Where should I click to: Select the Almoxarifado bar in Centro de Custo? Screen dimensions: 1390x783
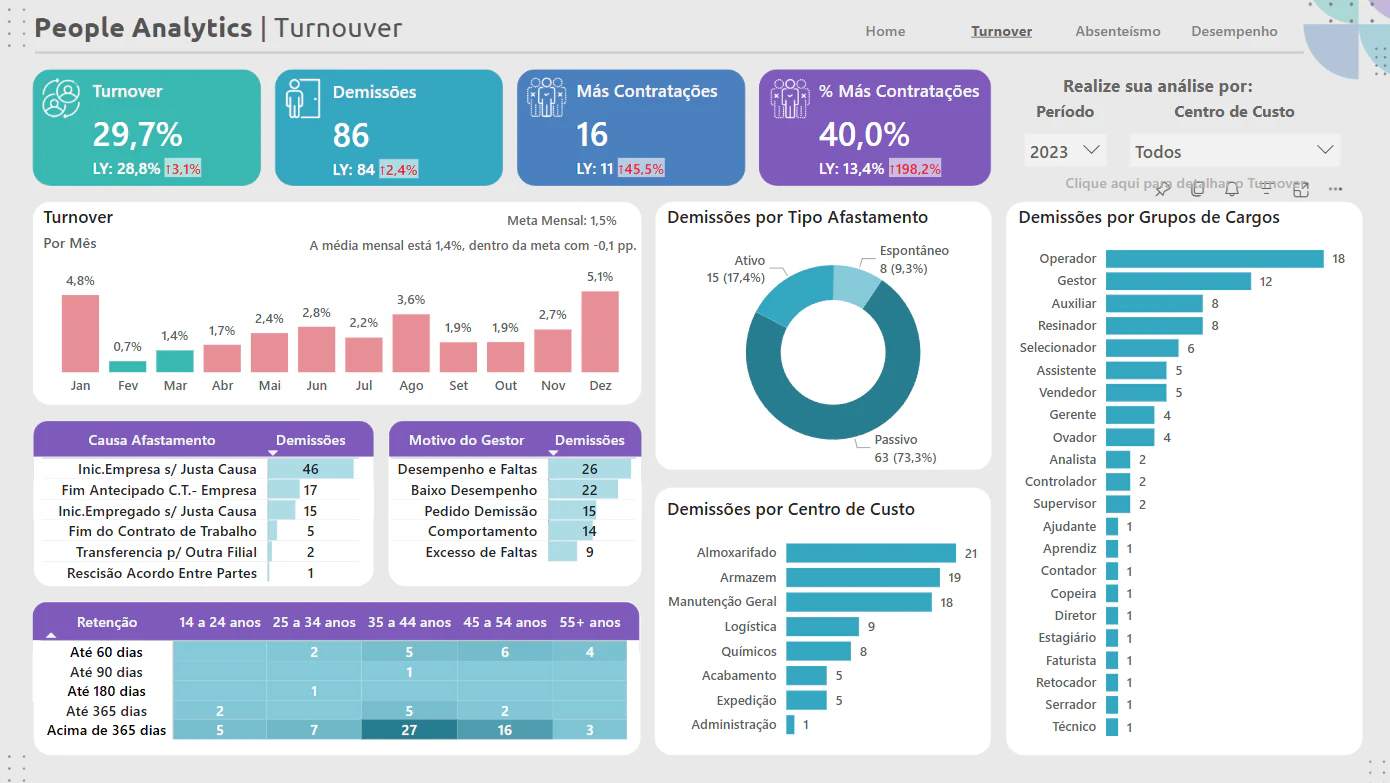871,553
